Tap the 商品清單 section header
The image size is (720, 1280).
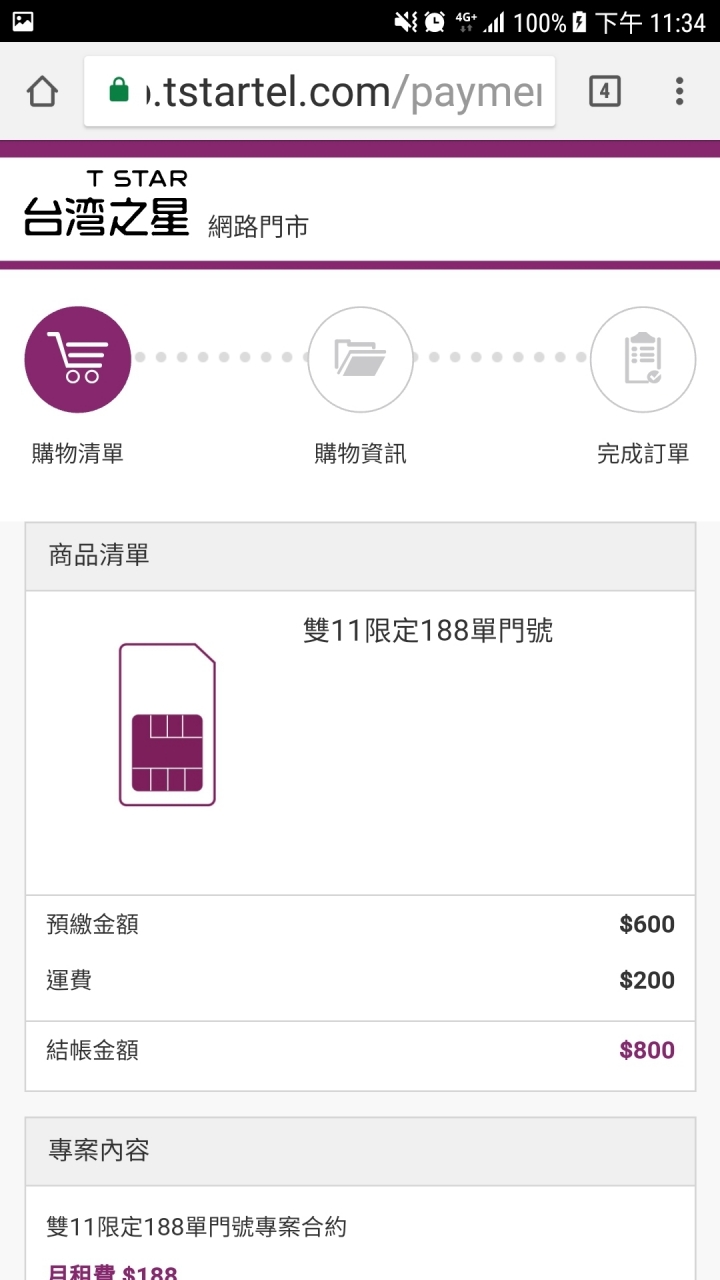pos(99,556)
